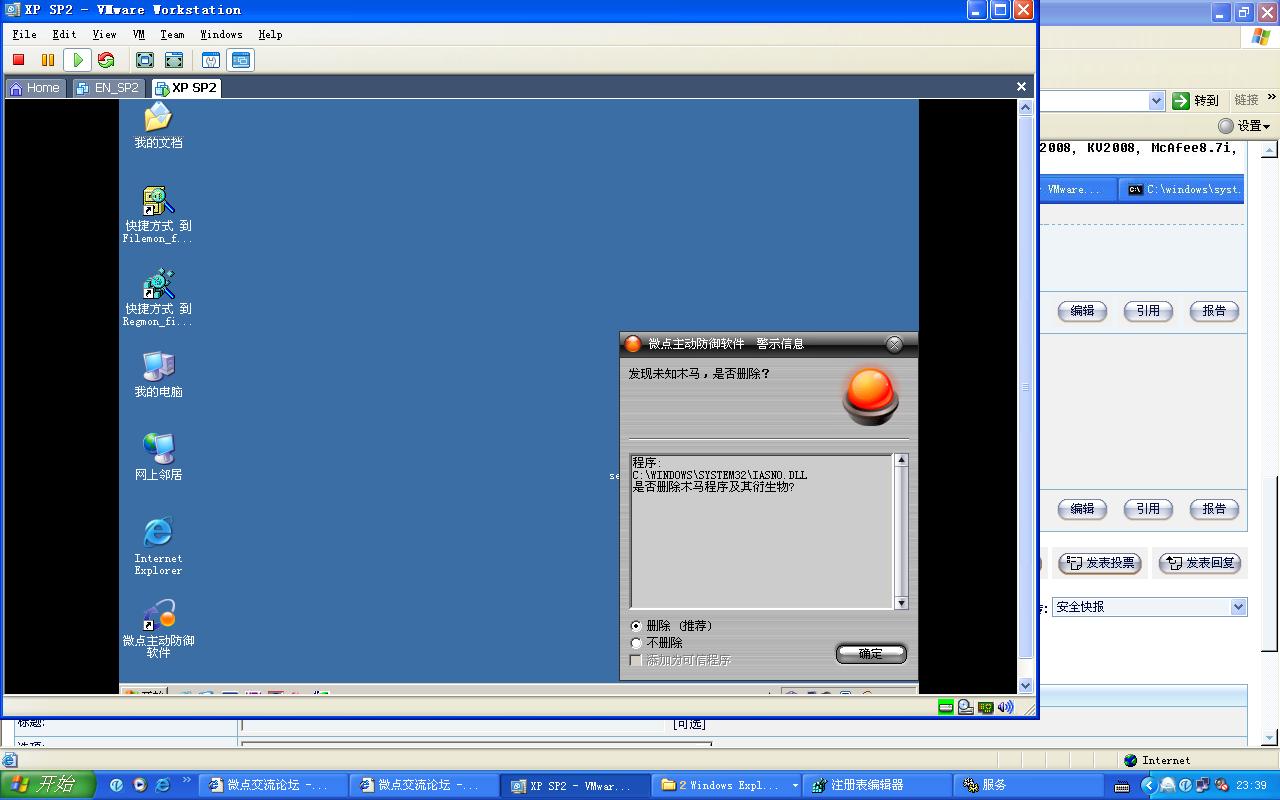Click the VMware CD-ROM status icon
Viewport: 1280px width, 800px height.
point(965,707)
